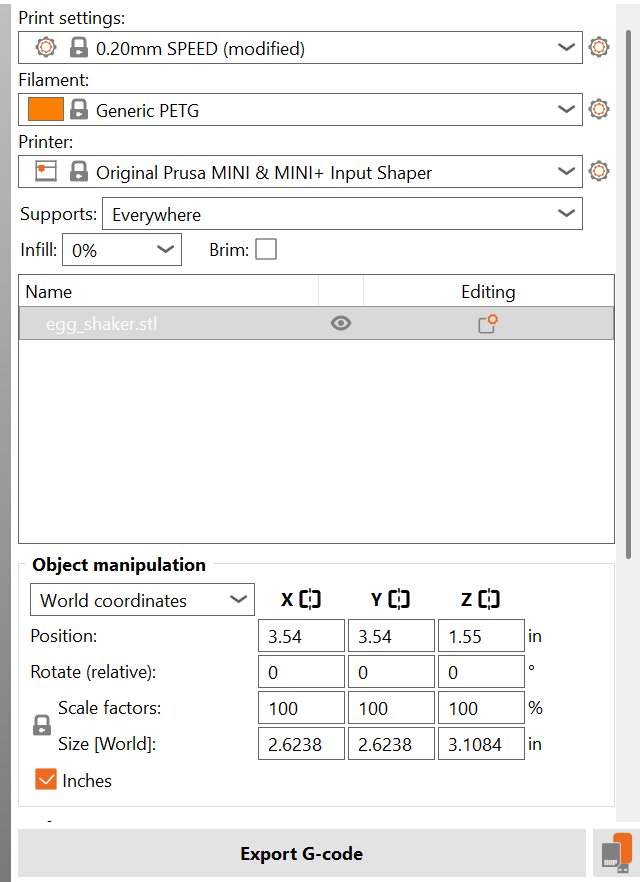Click Size Z field showing 3.1084

click(481, 744)
